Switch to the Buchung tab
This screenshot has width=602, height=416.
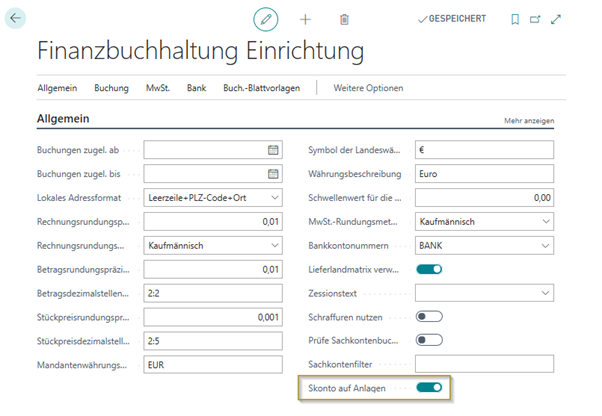(111, 88)
